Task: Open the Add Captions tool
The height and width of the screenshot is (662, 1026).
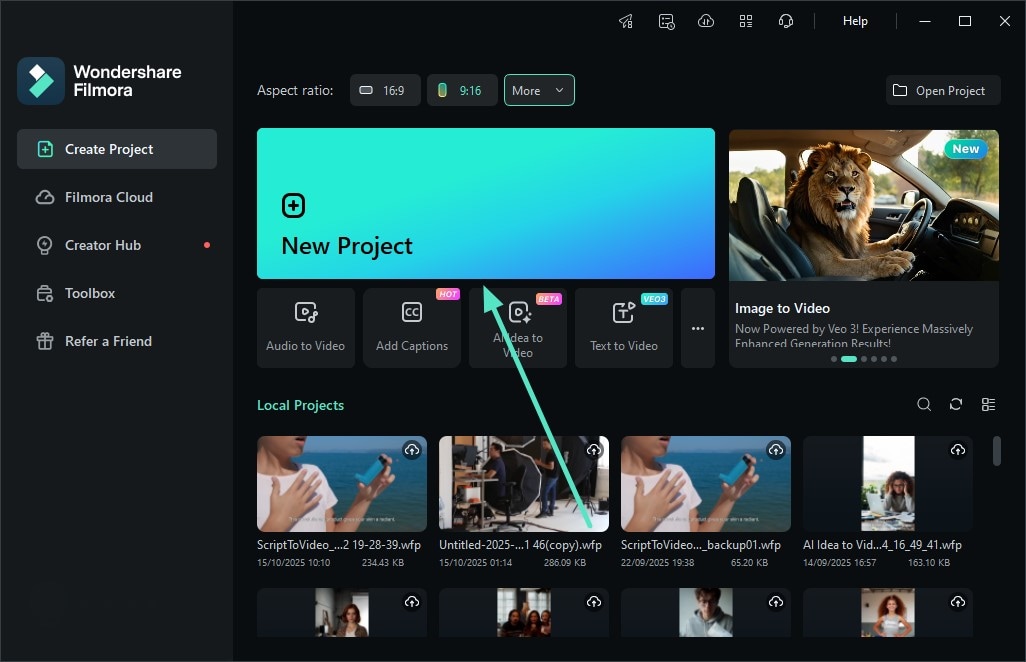Action: [x=411, y=327]
